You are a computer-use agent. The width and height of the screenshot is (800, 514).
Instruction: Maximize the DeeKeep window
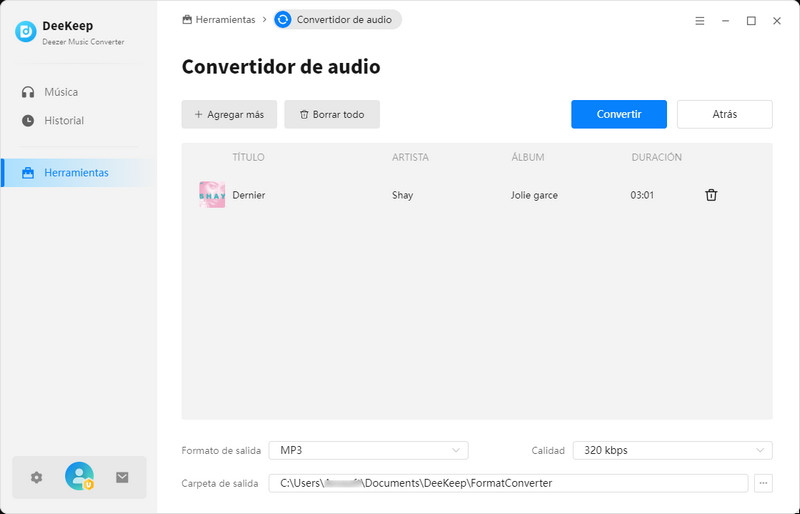pyautogui.click(x=751, y=21)
